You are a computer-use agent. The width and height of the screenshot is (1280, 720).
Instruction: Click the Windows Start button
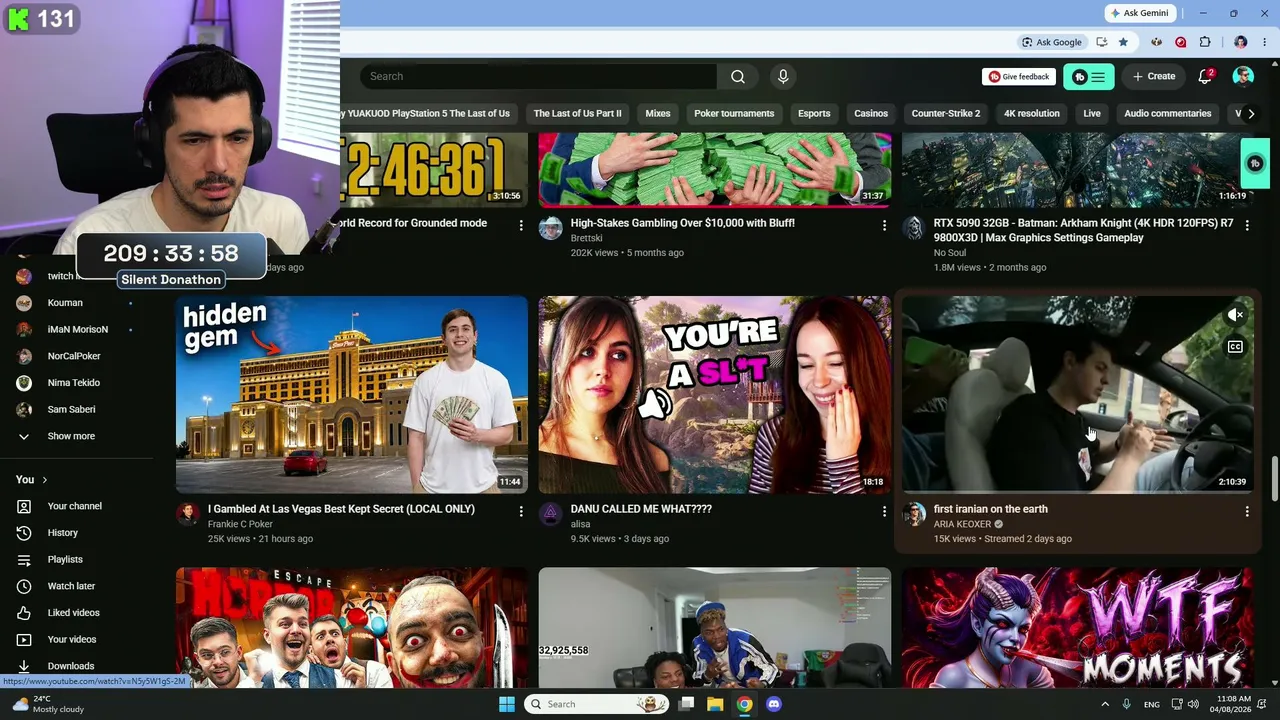click(507, 704)
